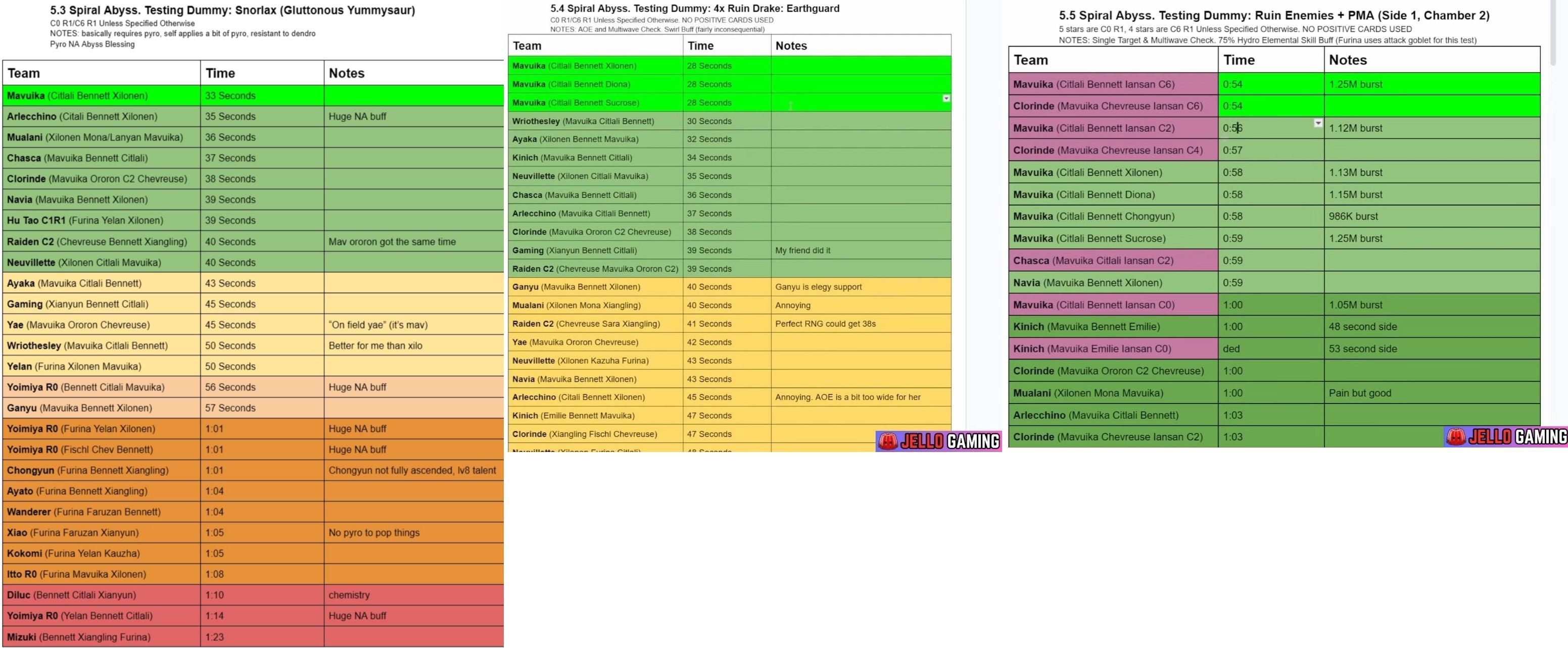
Task: Select the Team header in the 5.5 Ruin Enemies table
Action: point(1113,60)
